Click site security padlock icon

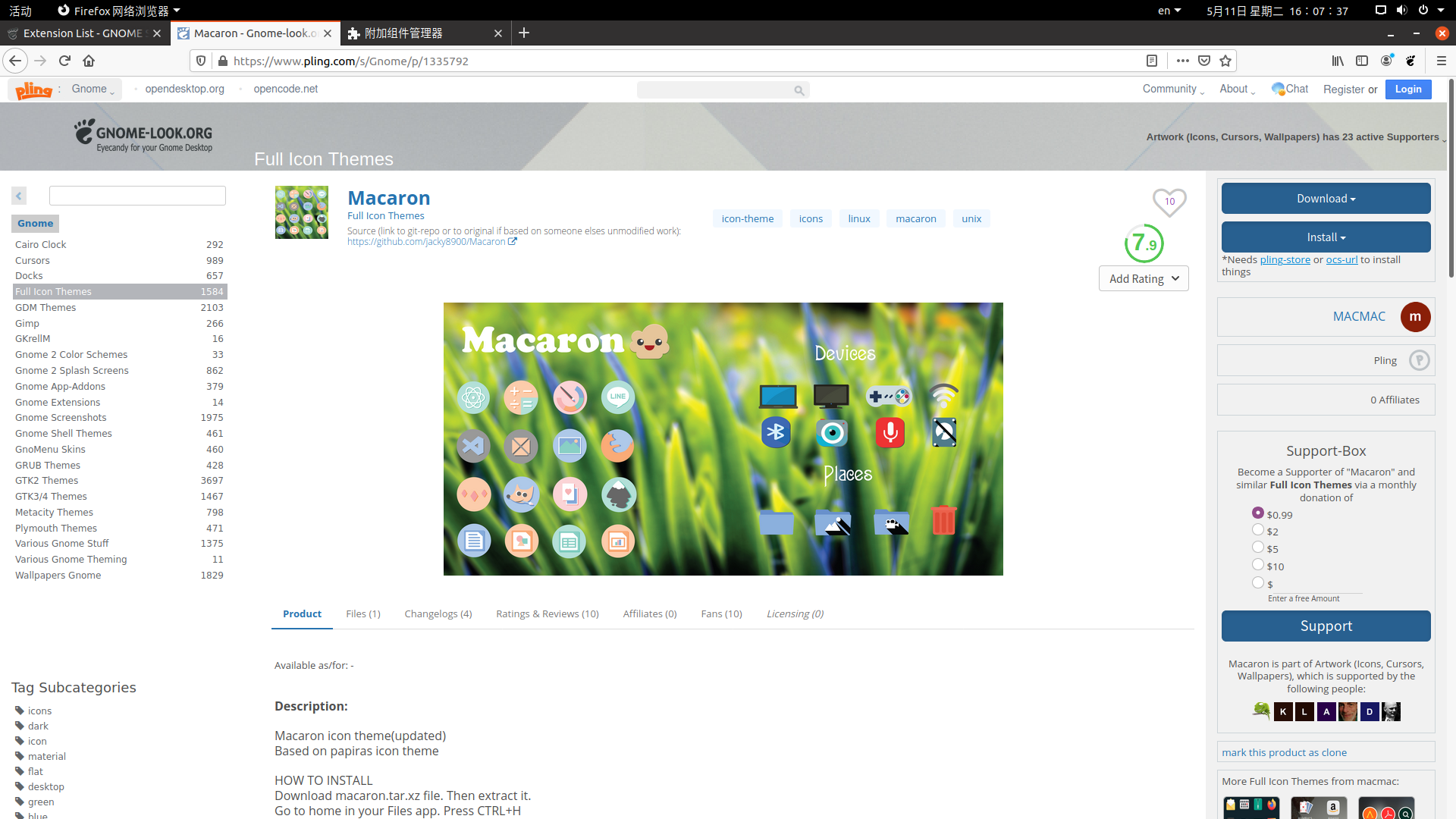pos(222,61)
